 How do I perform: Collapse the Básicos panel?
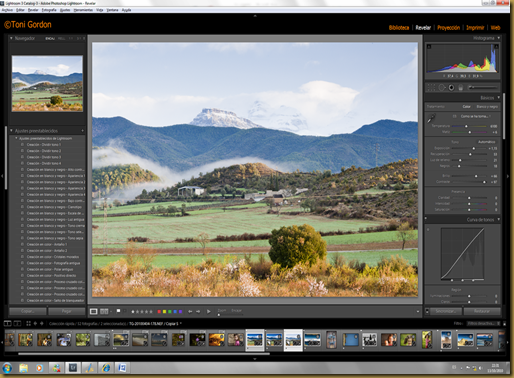[499, 98]
